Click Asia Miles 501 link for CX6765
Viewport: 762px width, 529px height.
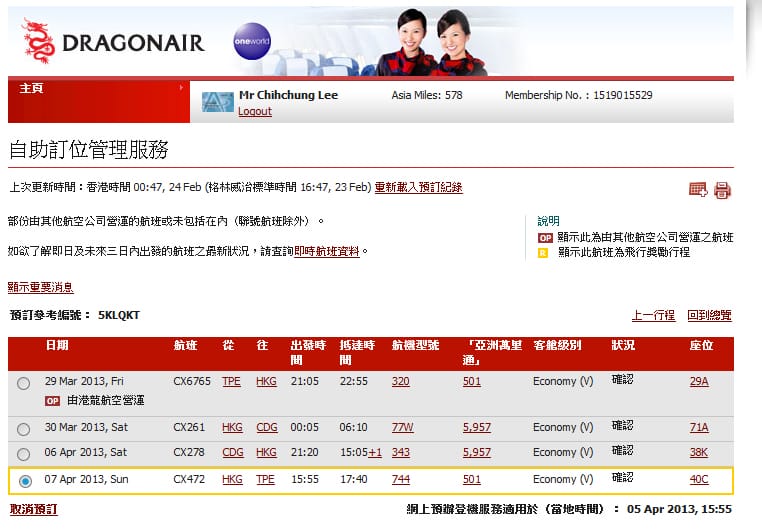click(471, 381)
